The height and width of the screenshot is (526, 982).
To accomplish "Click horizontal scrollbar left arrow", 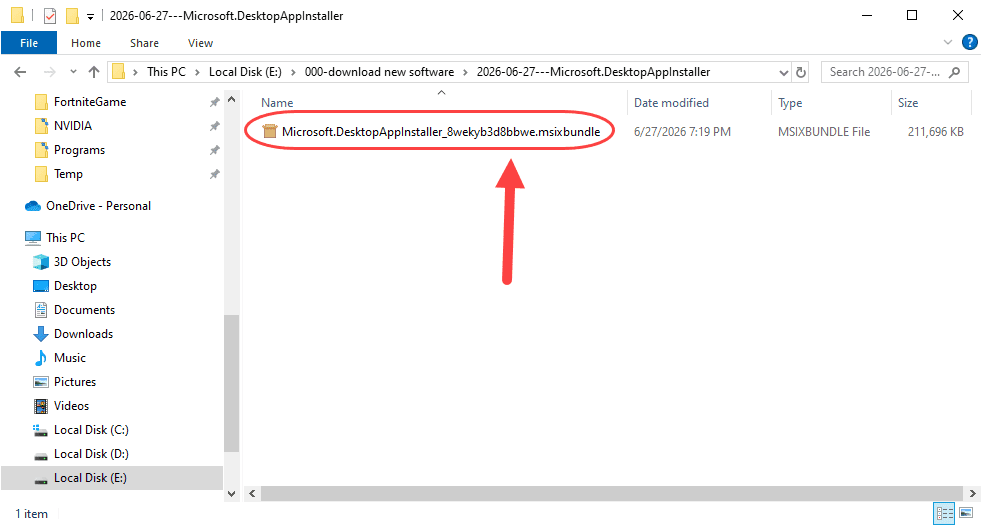I will [252, 493].
